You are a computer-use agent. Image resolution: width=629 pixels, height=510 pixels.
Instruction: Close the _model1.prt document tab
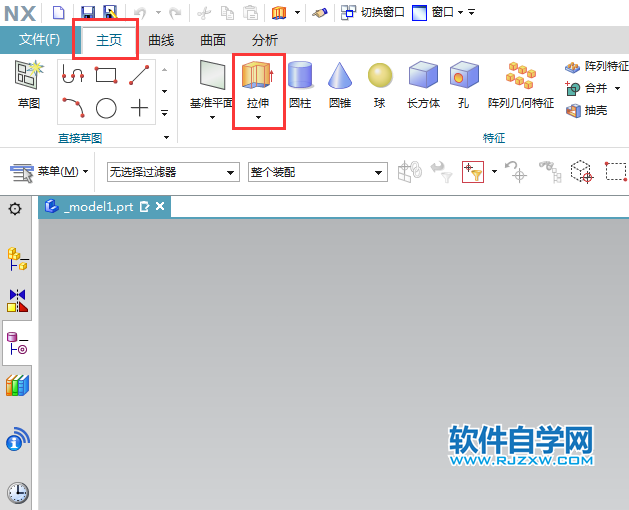coord(159,207)
